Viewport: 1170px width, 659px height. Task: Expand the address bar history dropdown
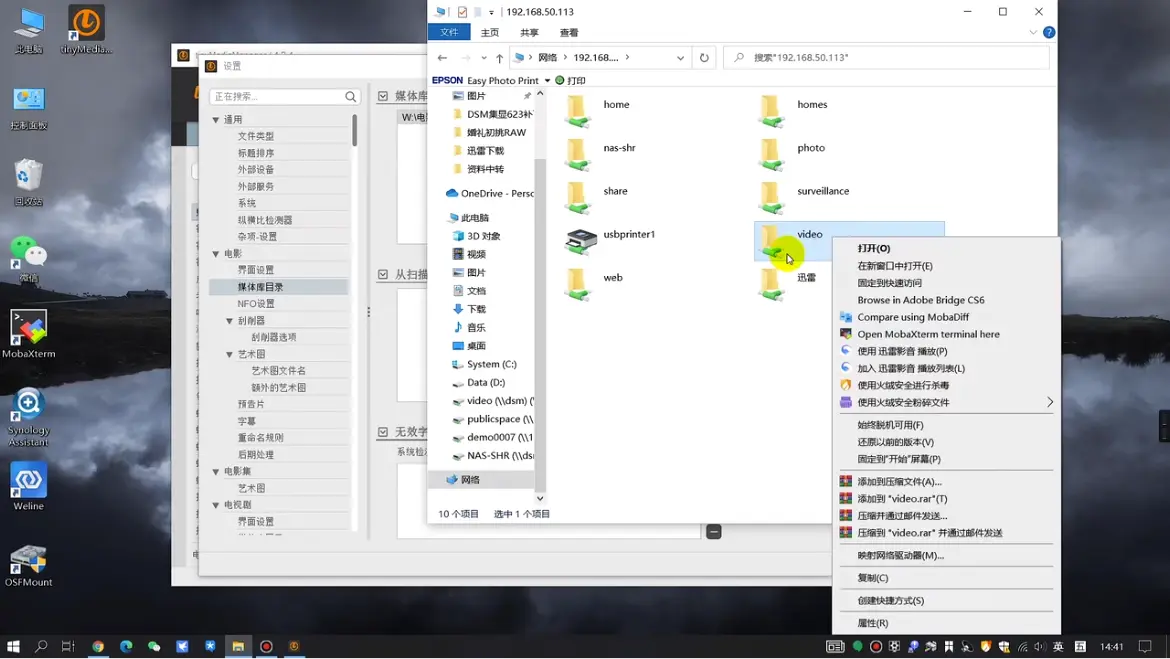[x=680, y=58]
